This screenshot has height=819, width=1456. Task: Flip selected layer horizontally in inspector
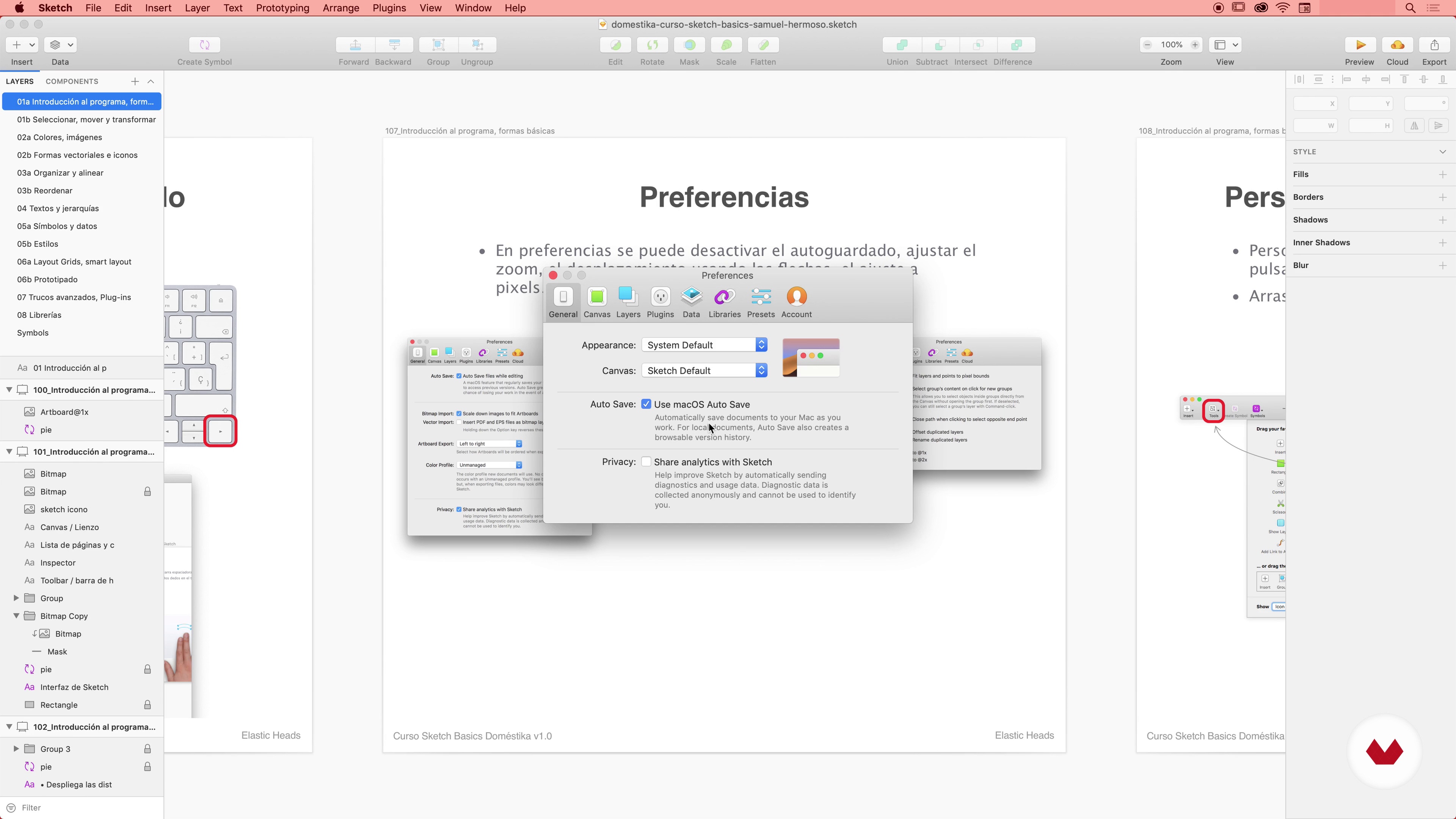[x=1415, y=126]
